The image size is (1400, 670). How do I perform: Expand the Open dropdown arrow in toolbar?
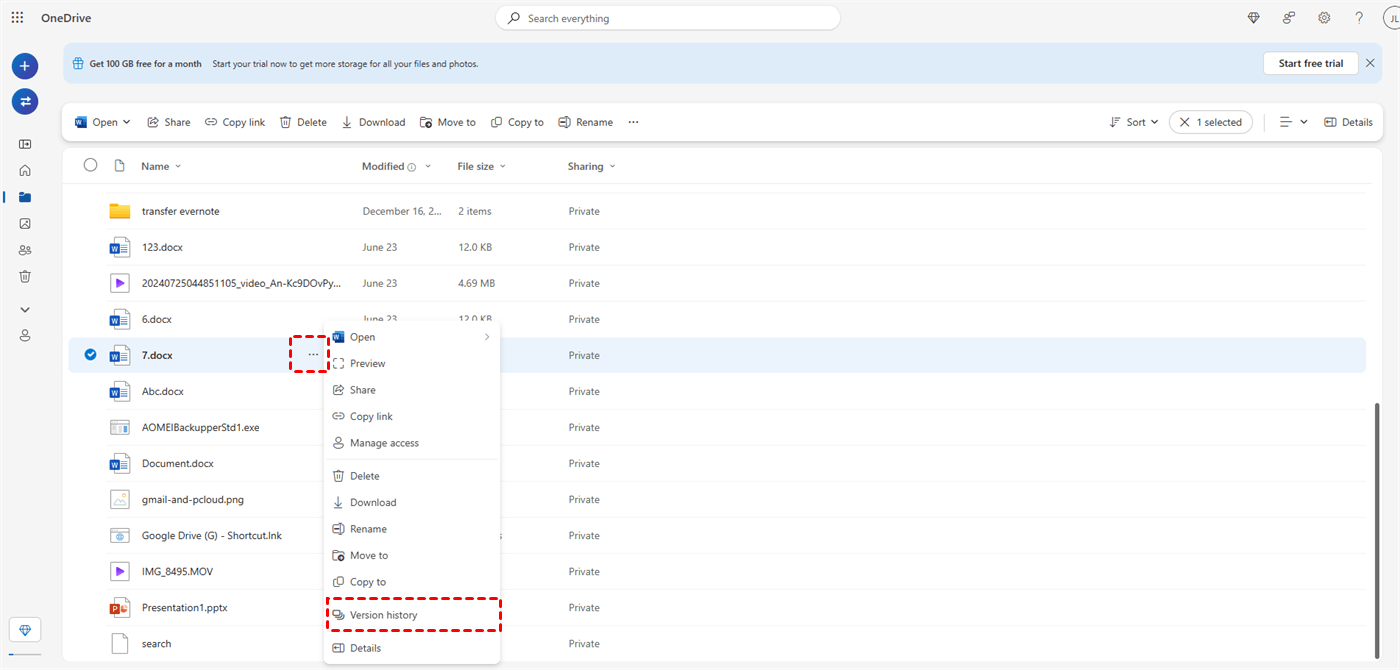click(x=127, y=122)
